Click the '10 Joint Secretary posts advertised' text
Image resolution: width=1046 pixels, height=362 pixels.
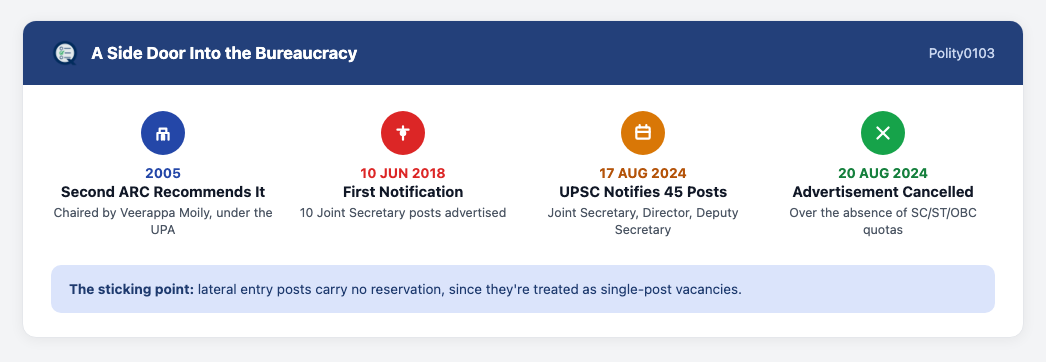[x=403, y=213]
